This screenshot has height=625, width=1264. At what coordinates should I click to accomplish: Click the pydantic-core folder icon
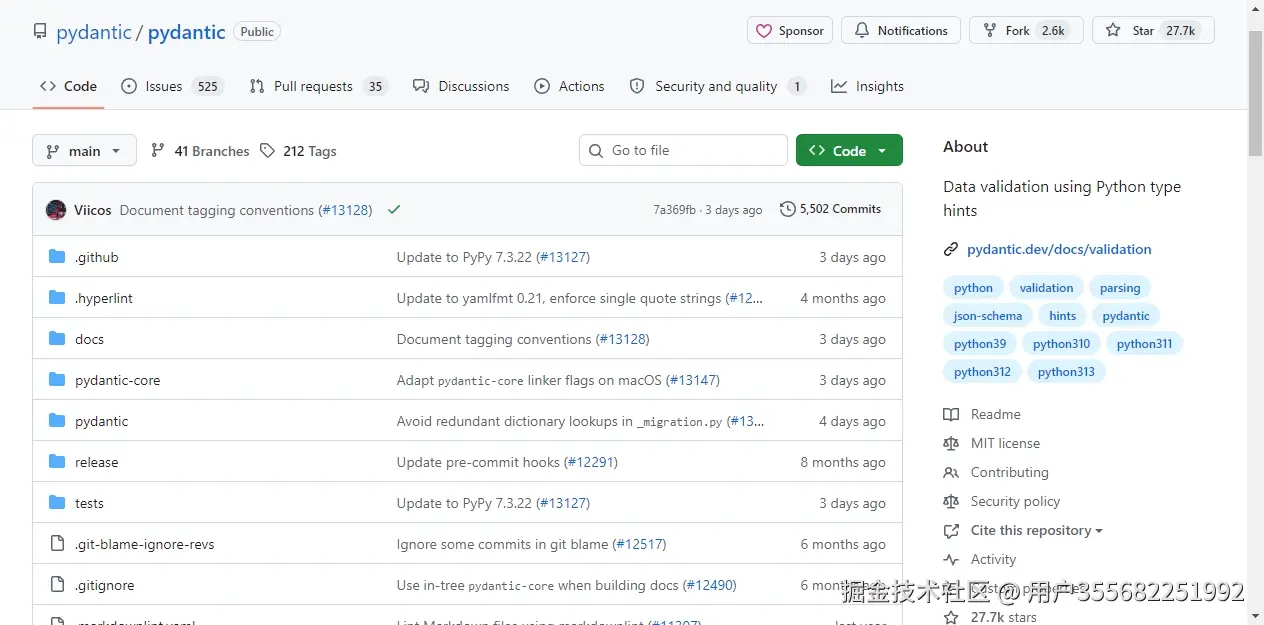[57, 380]
